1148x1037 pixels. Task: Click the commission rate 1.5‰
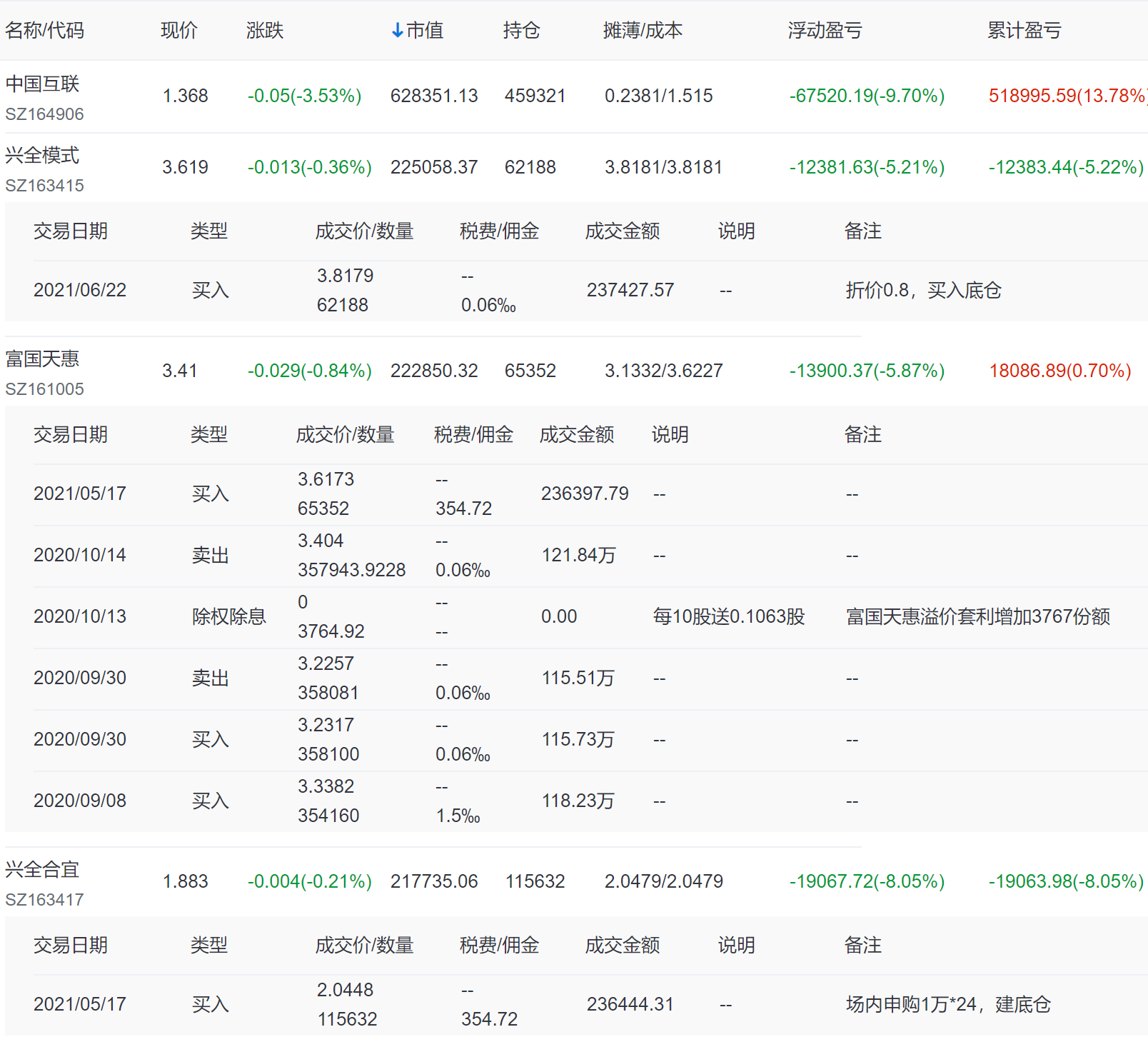(458, 816)
